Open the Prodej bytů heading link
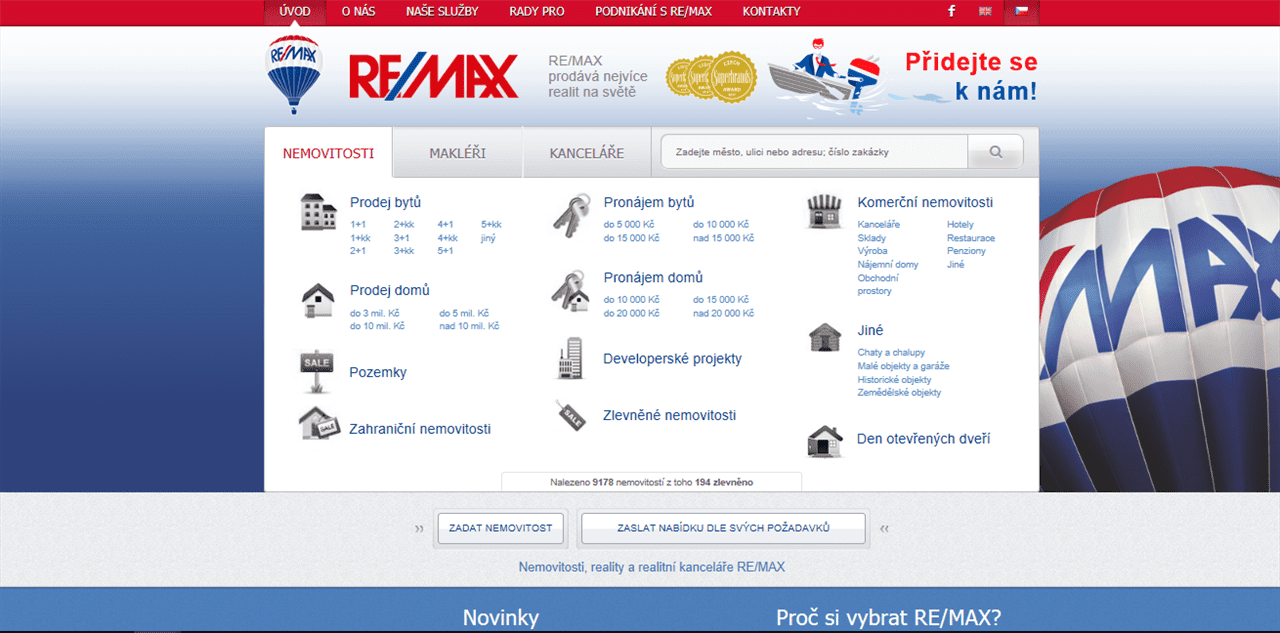The height and width of the screenshot is (633, 1280). pyautogui.click(x=386, y=202)
